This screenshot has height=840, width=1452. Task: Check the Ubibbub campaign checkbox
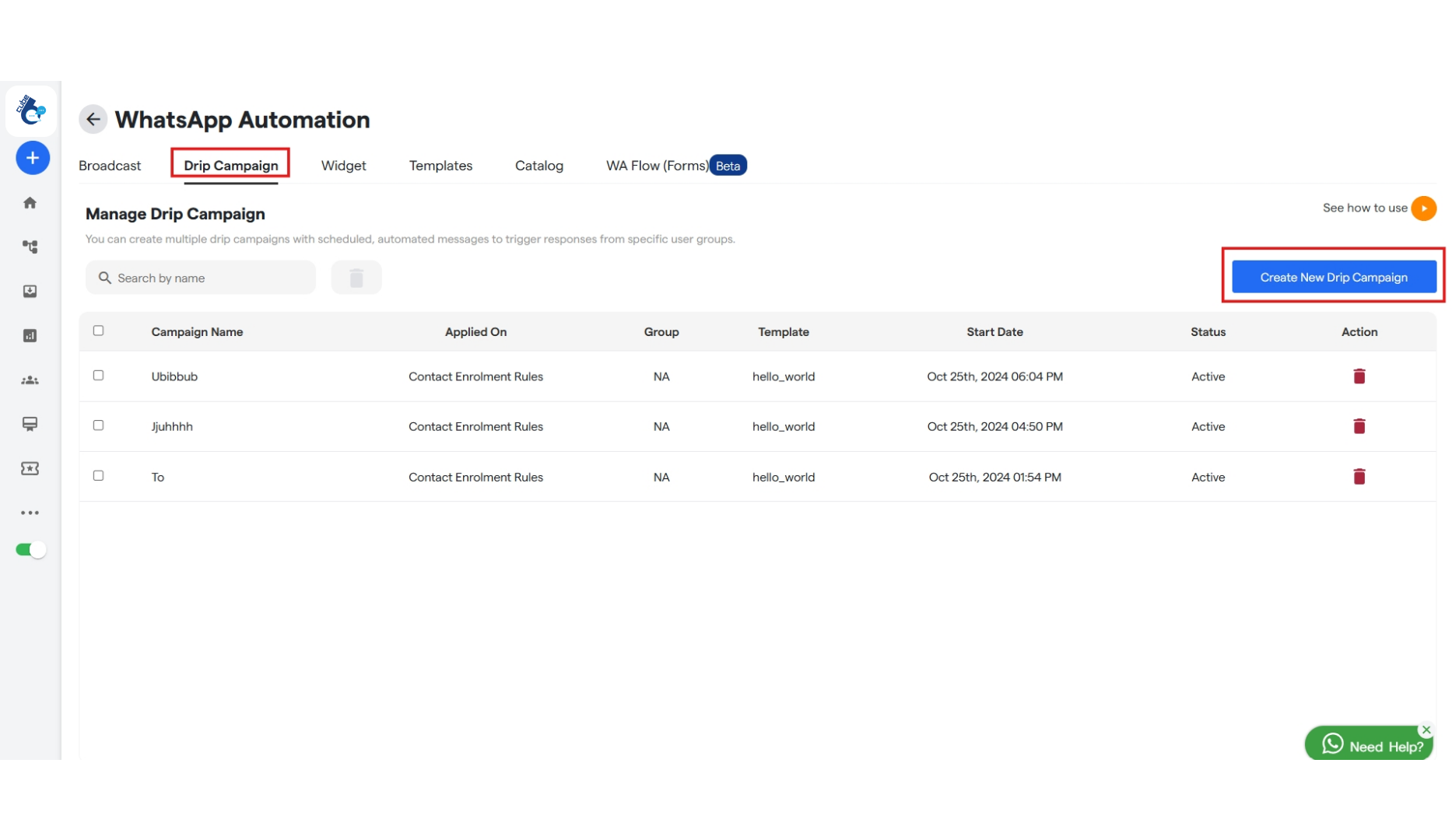click(x=98, y=376)
